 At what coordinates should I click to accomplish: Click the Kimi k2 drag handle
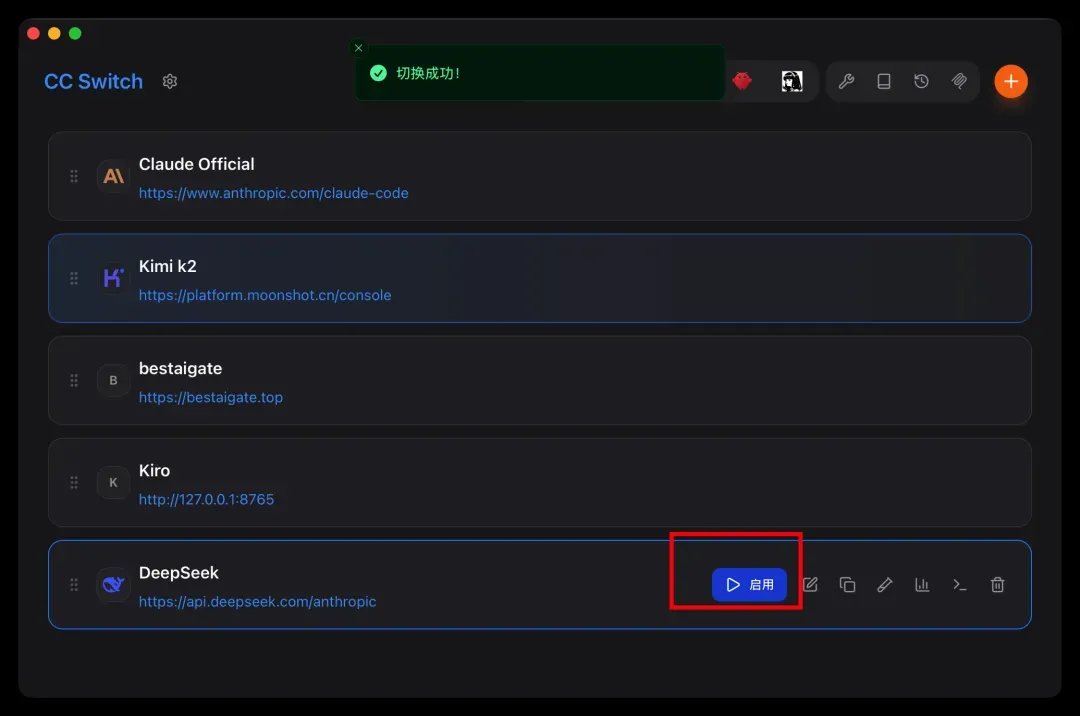click(74, 278)
